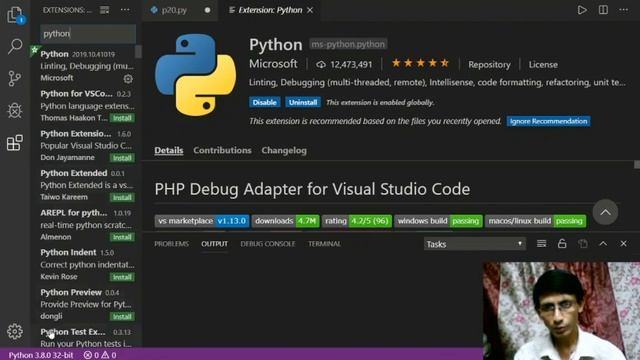Open the Repository link
Screen dimensions: 640x360
(x=489, y=64)
